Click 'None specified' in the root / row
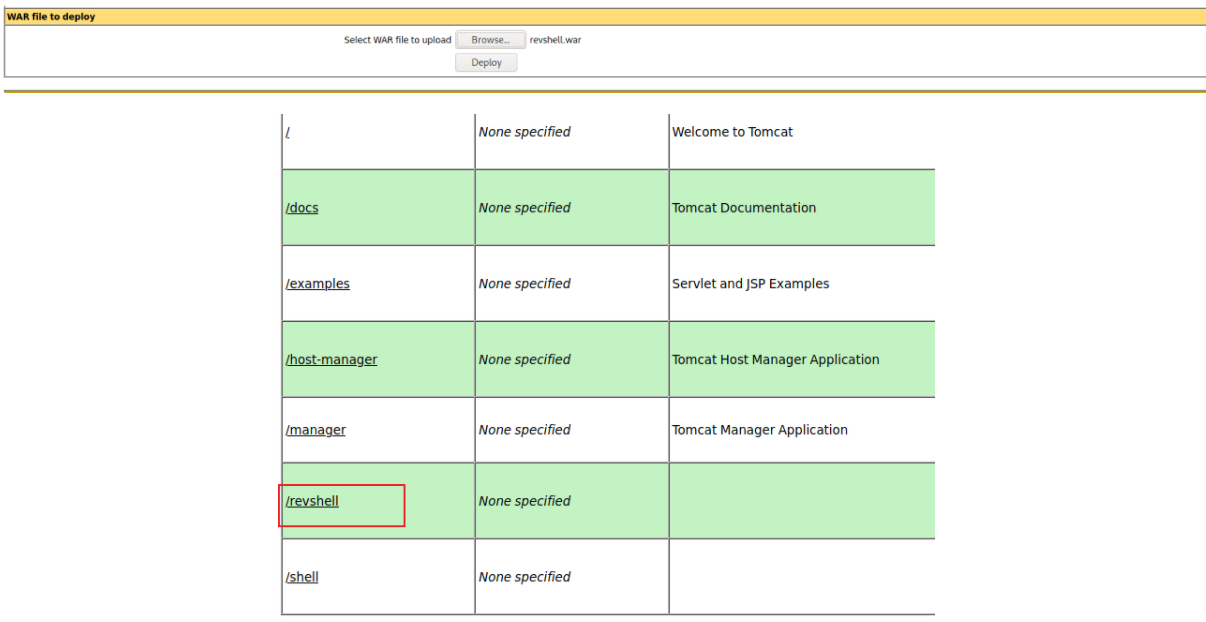This screenshot has width=1206, height=622. 524,132
